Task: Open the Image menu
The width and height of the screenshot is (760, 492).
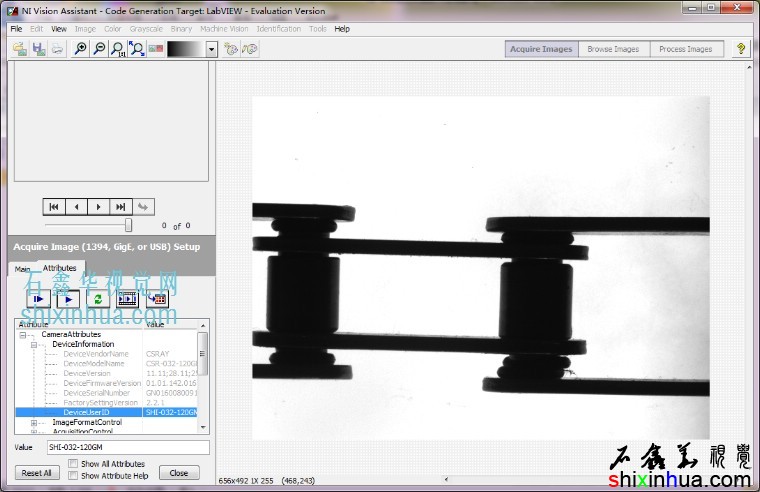Action: 85,29
